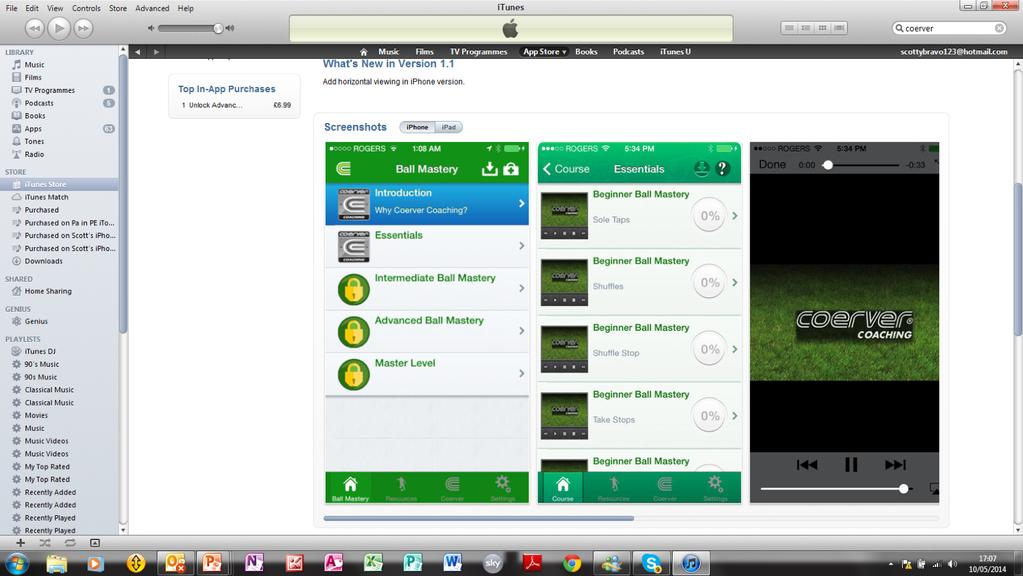
Task: Open Outlook from the taskbar
Action: pos(175,563)
